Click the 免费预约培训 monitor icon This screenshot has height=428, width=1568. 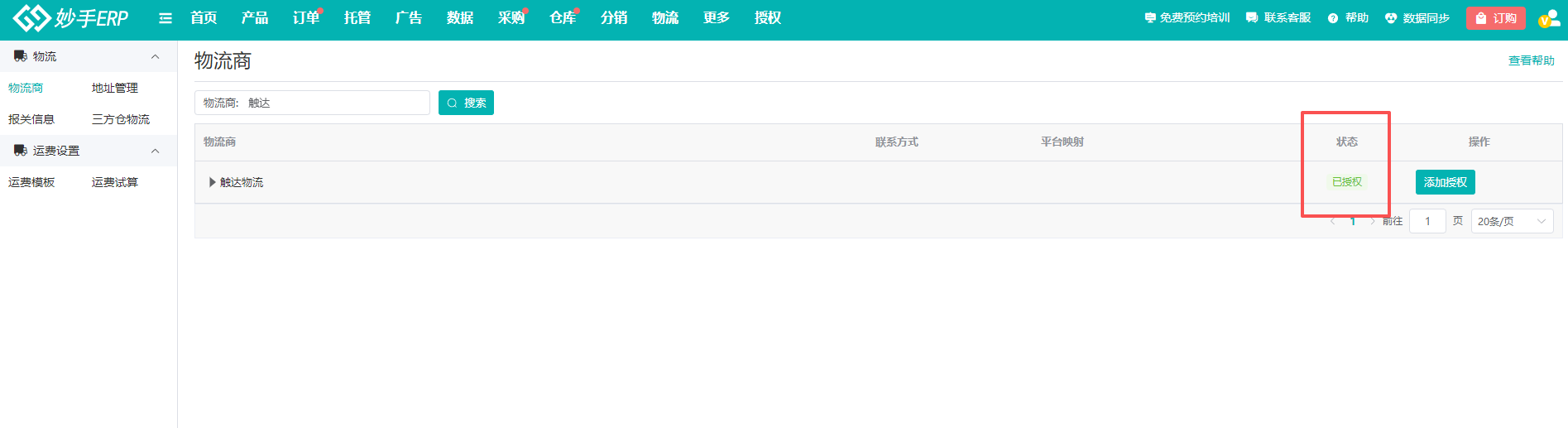1150,18
